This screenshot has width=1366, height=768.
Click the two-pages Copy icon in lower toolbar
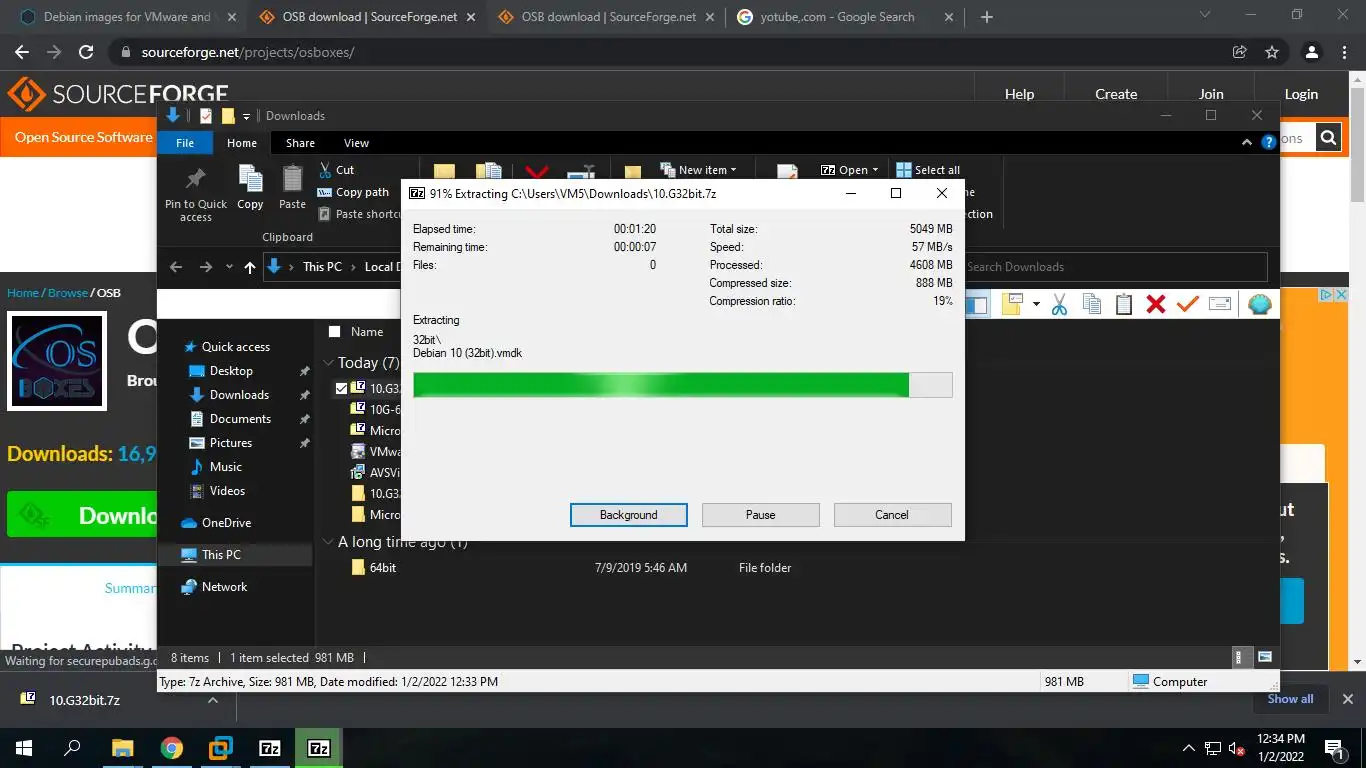tap(1092, 305)
